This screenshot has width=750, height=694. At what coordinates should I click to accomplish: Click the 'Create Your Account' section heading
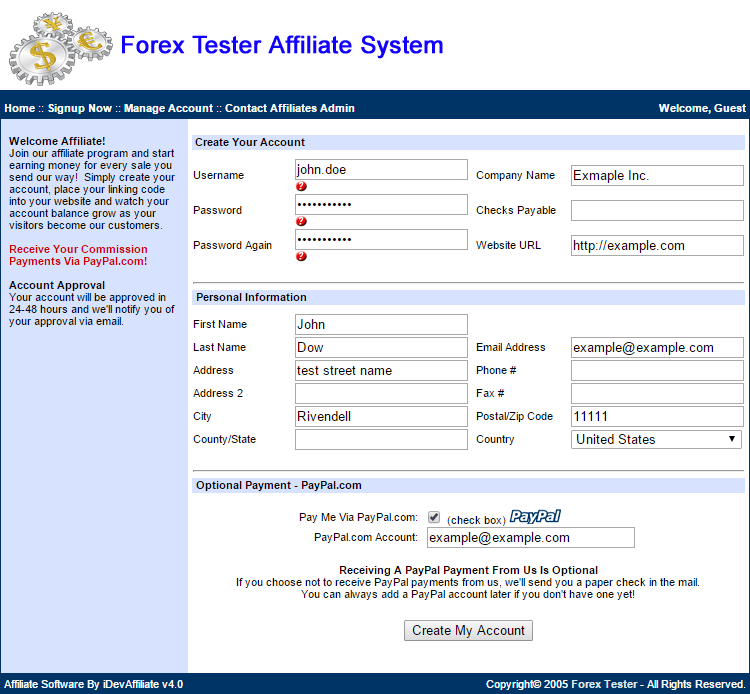[250, 143]
